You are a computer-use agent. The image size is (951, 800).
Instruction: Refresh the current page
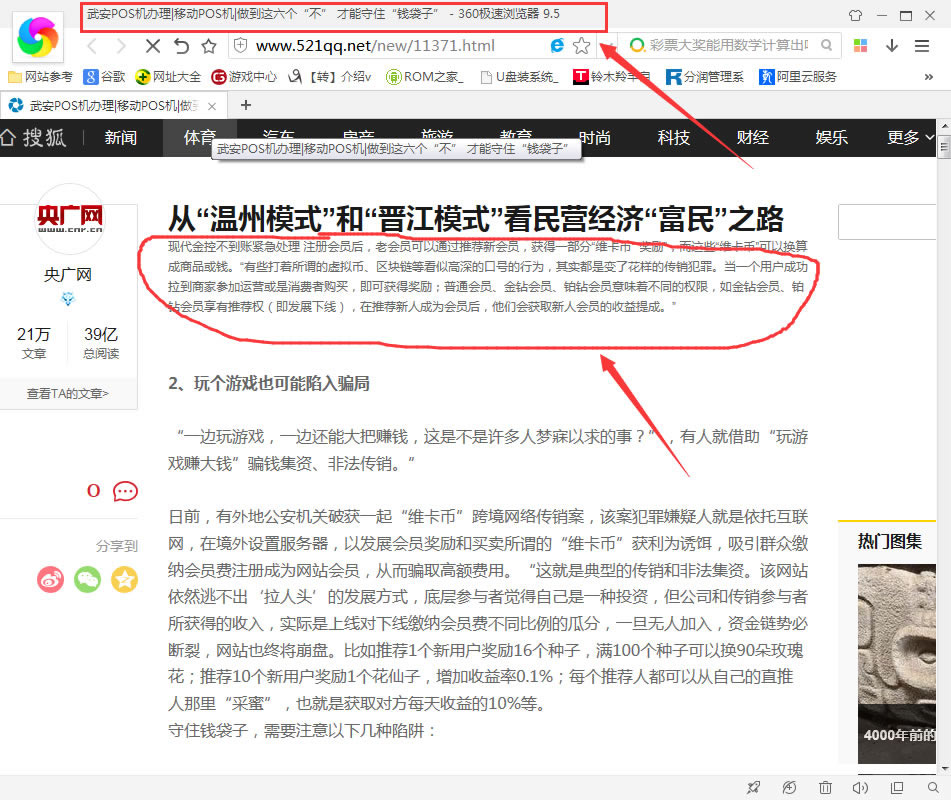click(182, 45)
